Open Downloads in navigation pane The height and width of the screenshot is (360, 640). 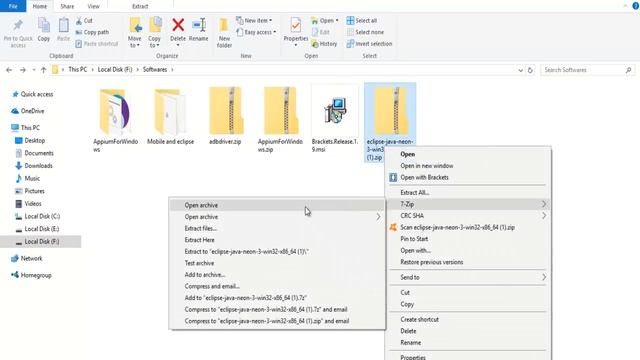click(38, 166)
